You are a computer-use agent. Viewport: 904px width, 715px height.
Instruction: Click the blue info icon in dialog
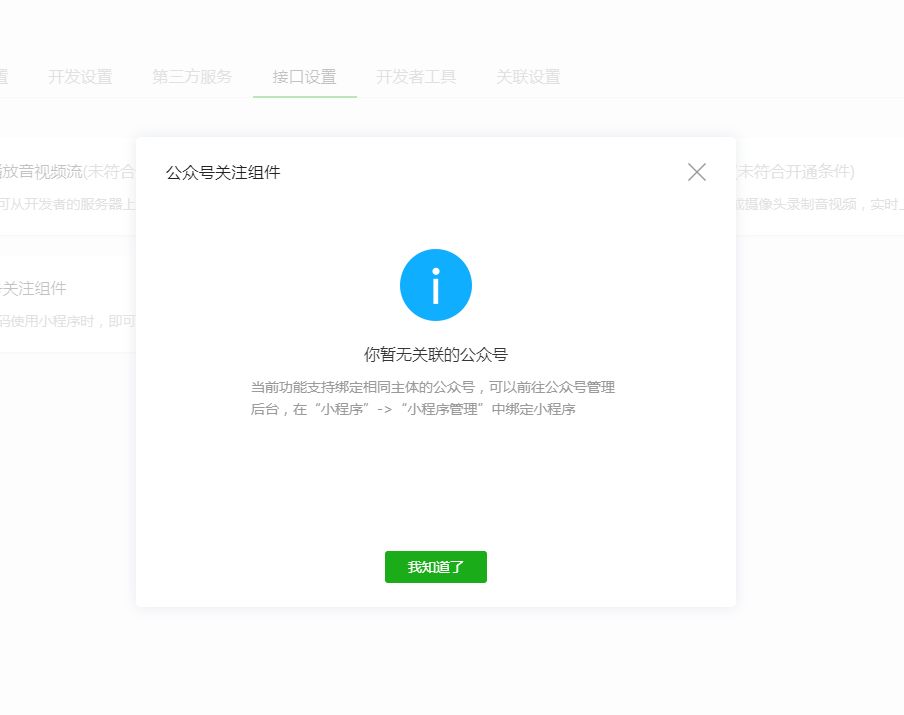(x=436, y=285)
